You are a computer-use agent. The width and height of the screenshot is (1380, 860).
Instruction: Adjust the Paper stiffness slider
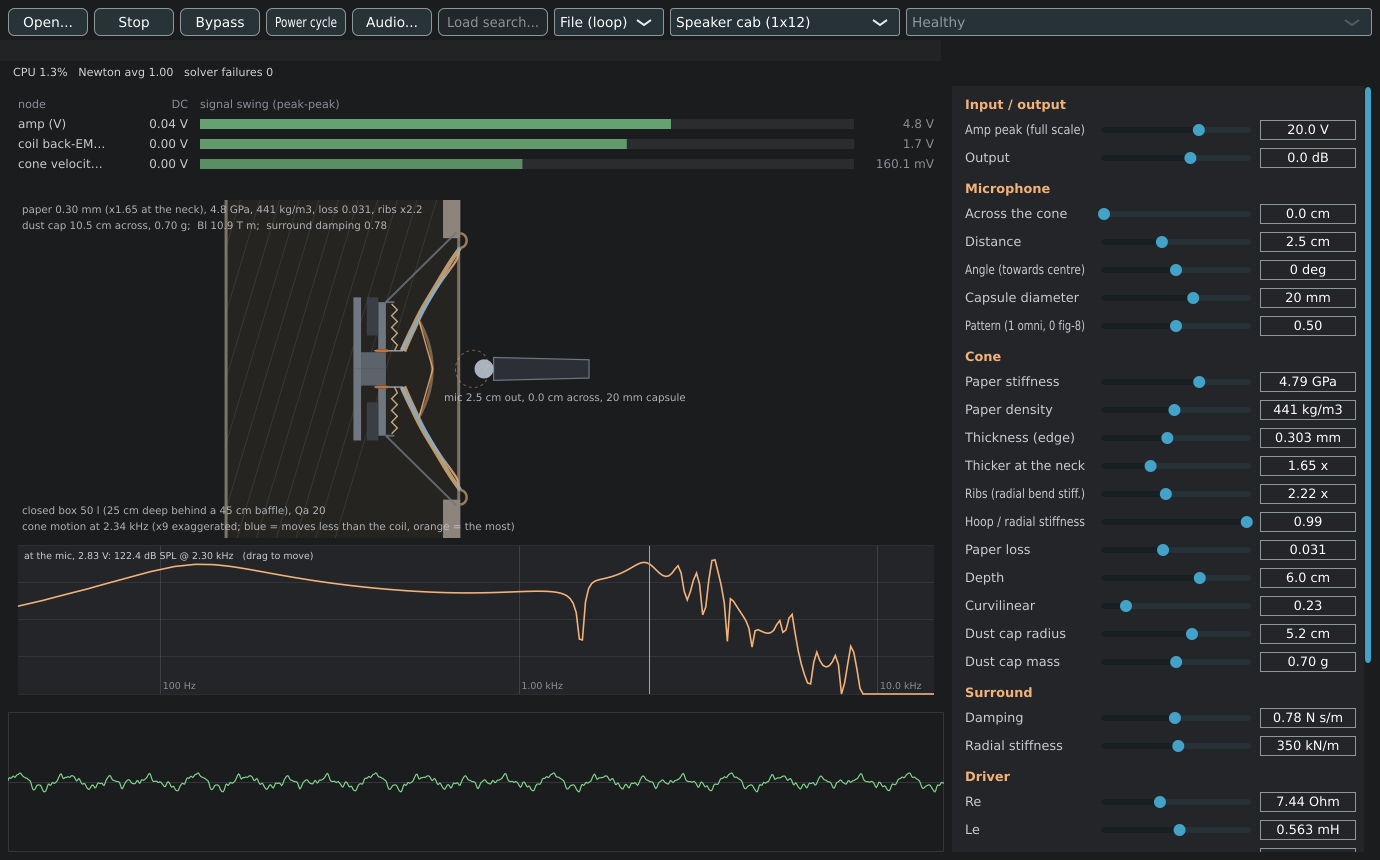coord(1176,382)
